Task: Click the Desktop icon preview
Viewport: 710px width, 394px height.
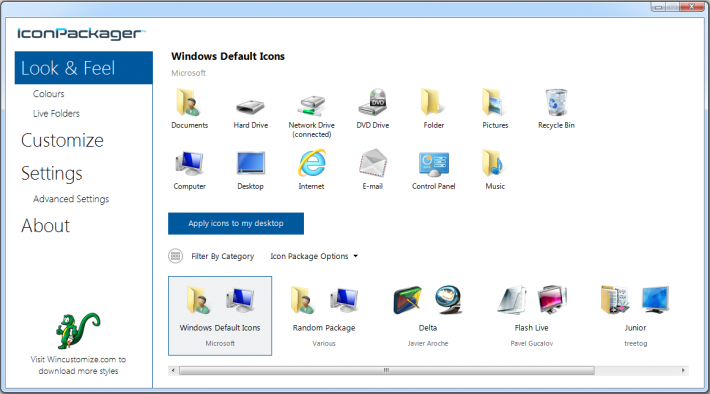Action: coord(250,163)
